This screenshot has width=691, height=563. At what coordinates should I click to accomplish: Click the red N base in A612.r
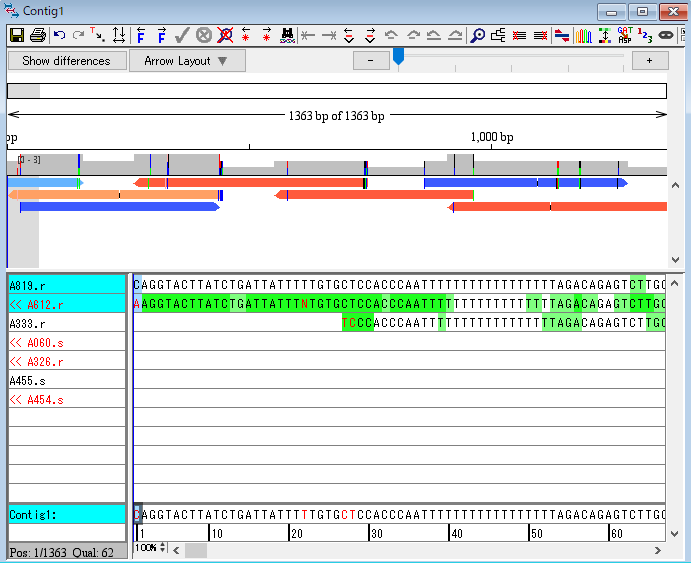point(305,304)
